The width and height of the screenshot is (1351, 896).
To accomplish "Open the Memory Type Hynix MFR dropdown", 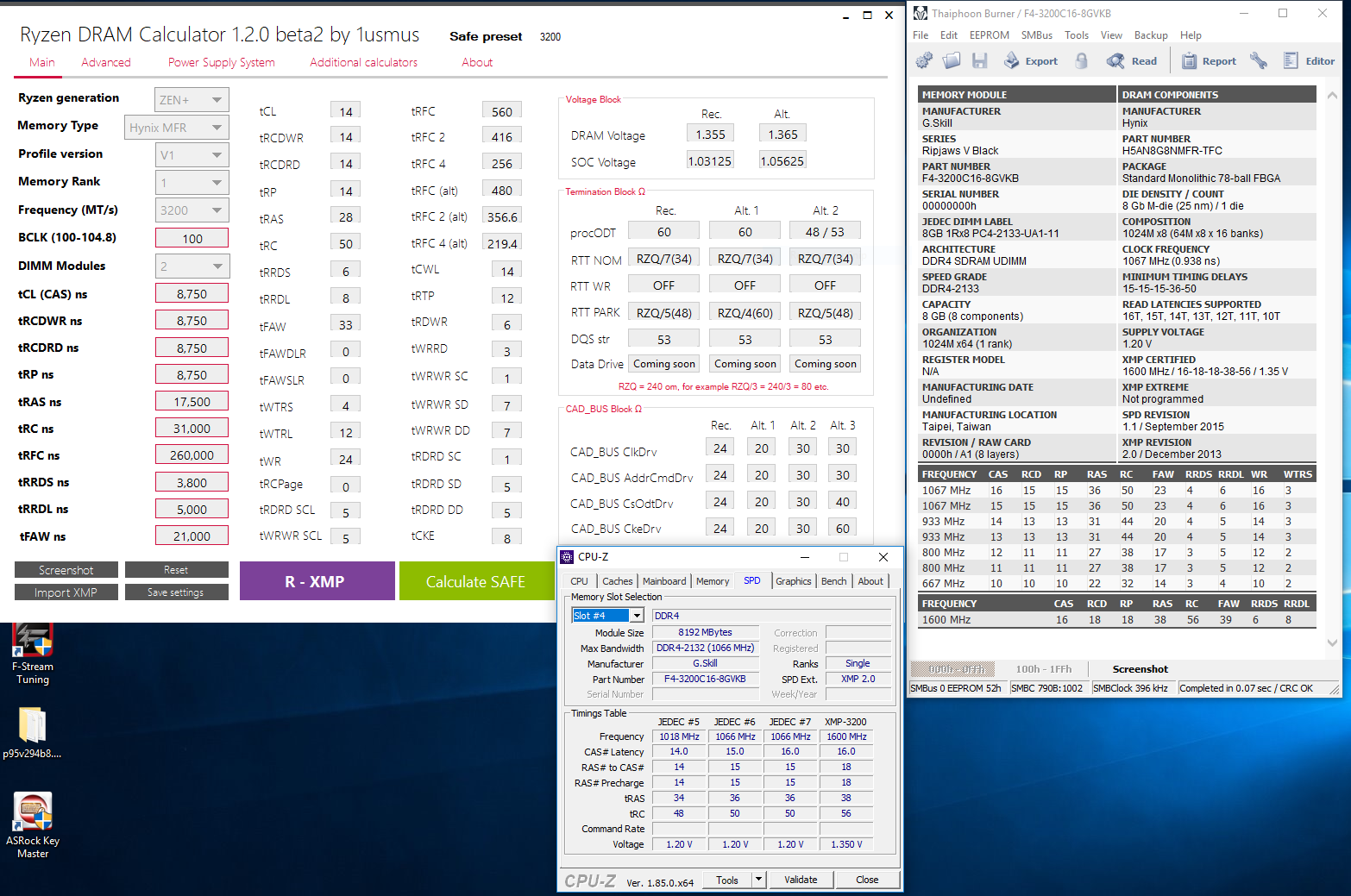I will pyautogui.click(x=176, y=128).
